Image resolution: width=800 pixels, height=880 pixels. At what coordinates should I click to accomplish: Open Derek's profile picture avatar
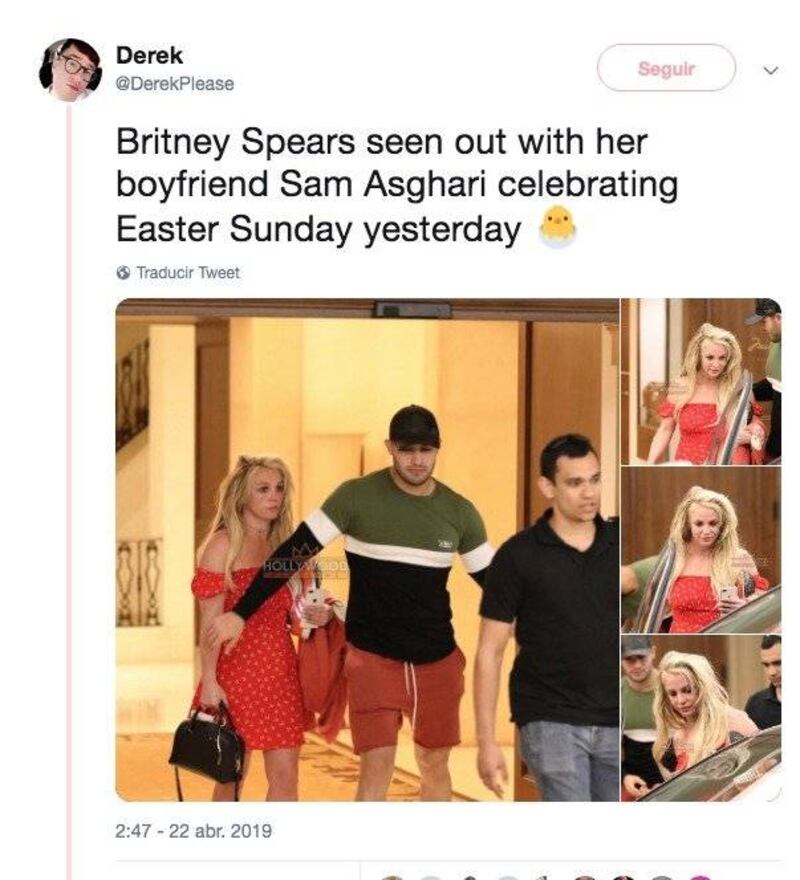click(70, 70)
